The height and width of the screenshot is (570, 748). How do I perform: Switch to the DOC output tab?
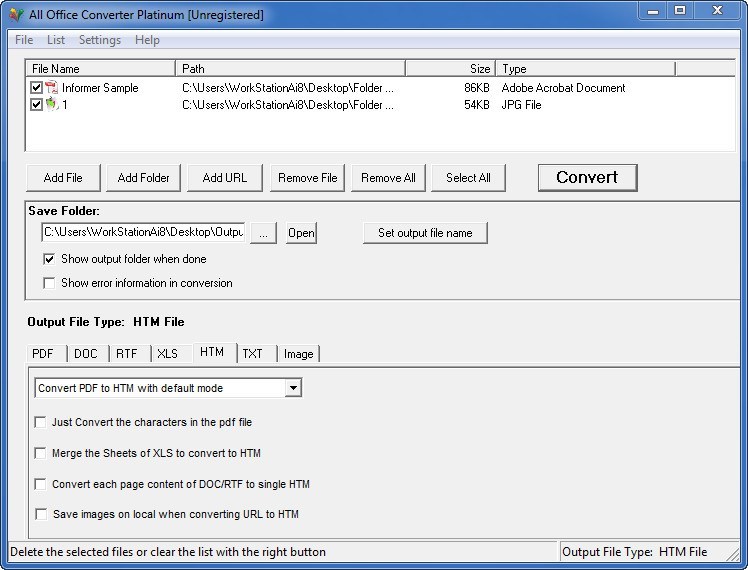coord(86,354)
